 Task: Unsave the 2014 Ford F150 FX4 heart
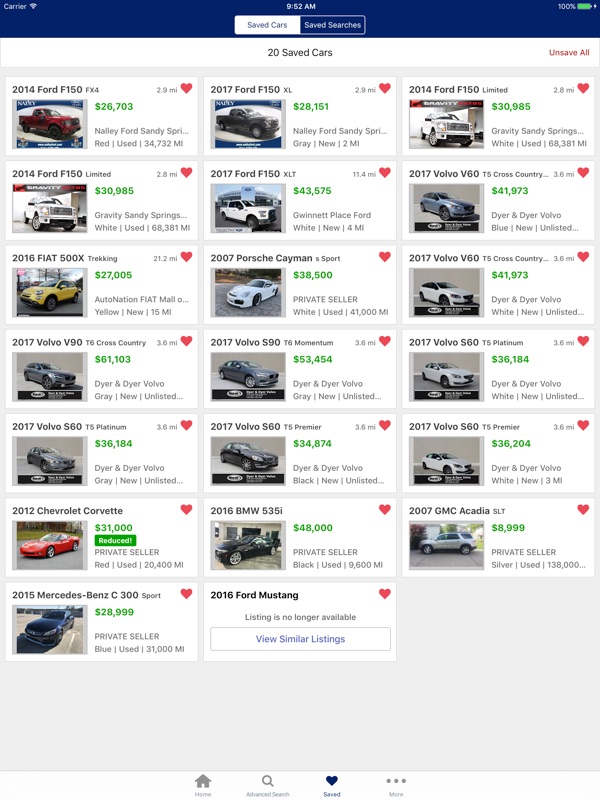click(x=187, y=88)
